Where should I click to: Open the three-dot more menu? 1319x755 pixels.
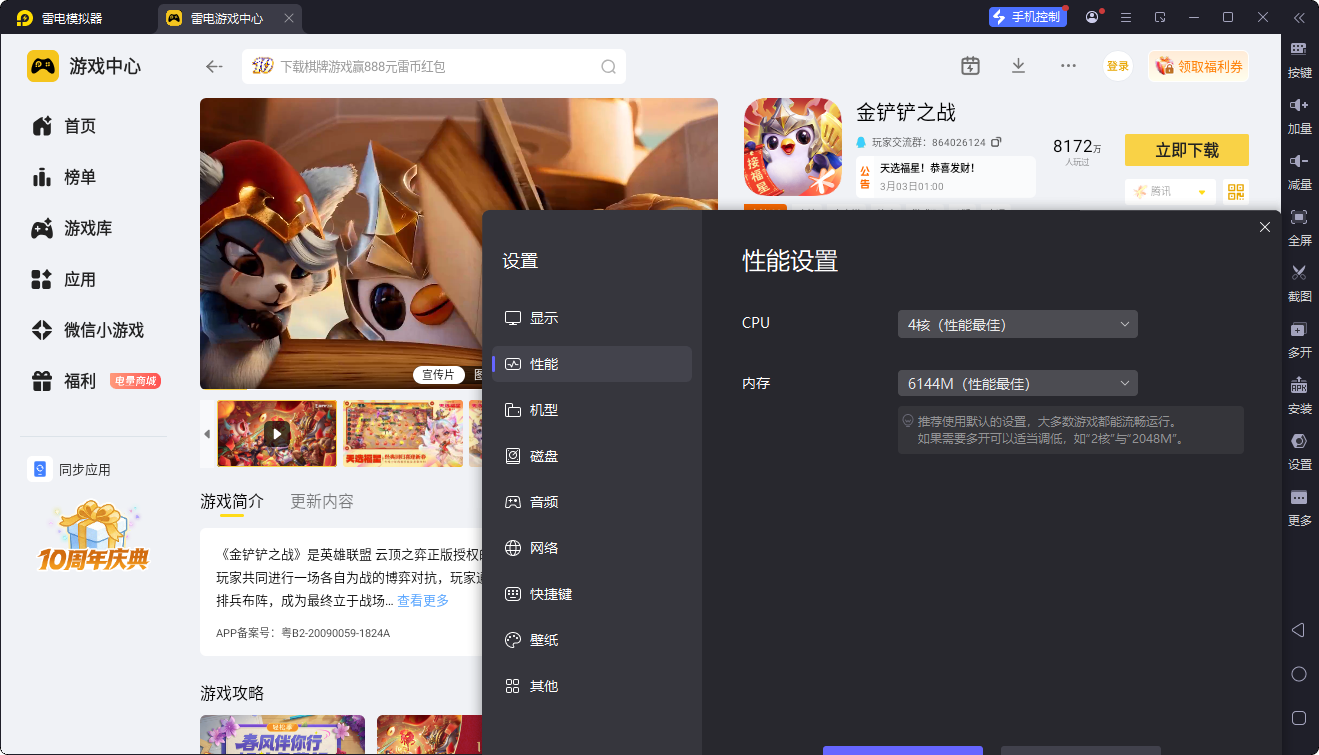pos(1068,66)
